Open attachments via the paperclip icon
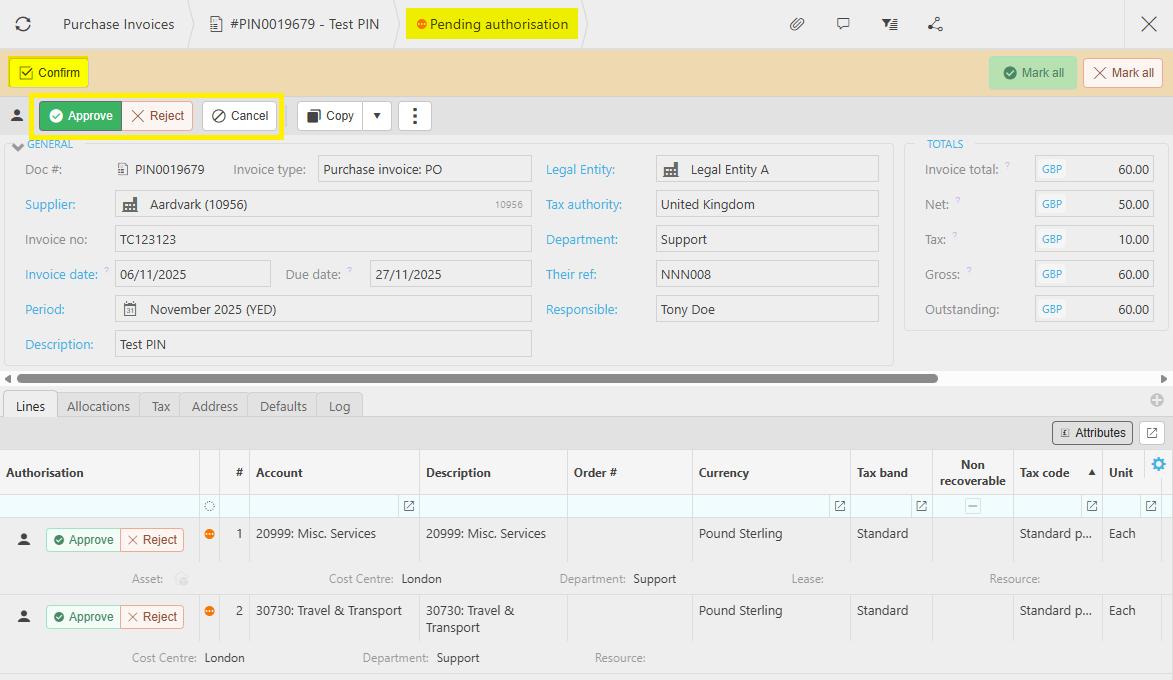Viewport: 1173px width, 680px height. (x=797, y=24)
